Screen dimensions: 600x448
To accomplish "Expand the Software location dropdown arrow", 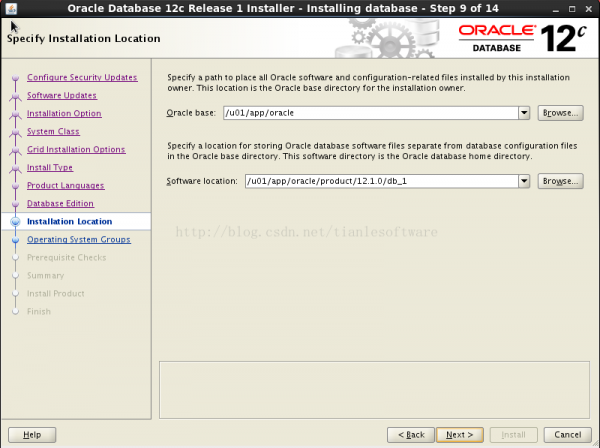I will pos(524,181).
